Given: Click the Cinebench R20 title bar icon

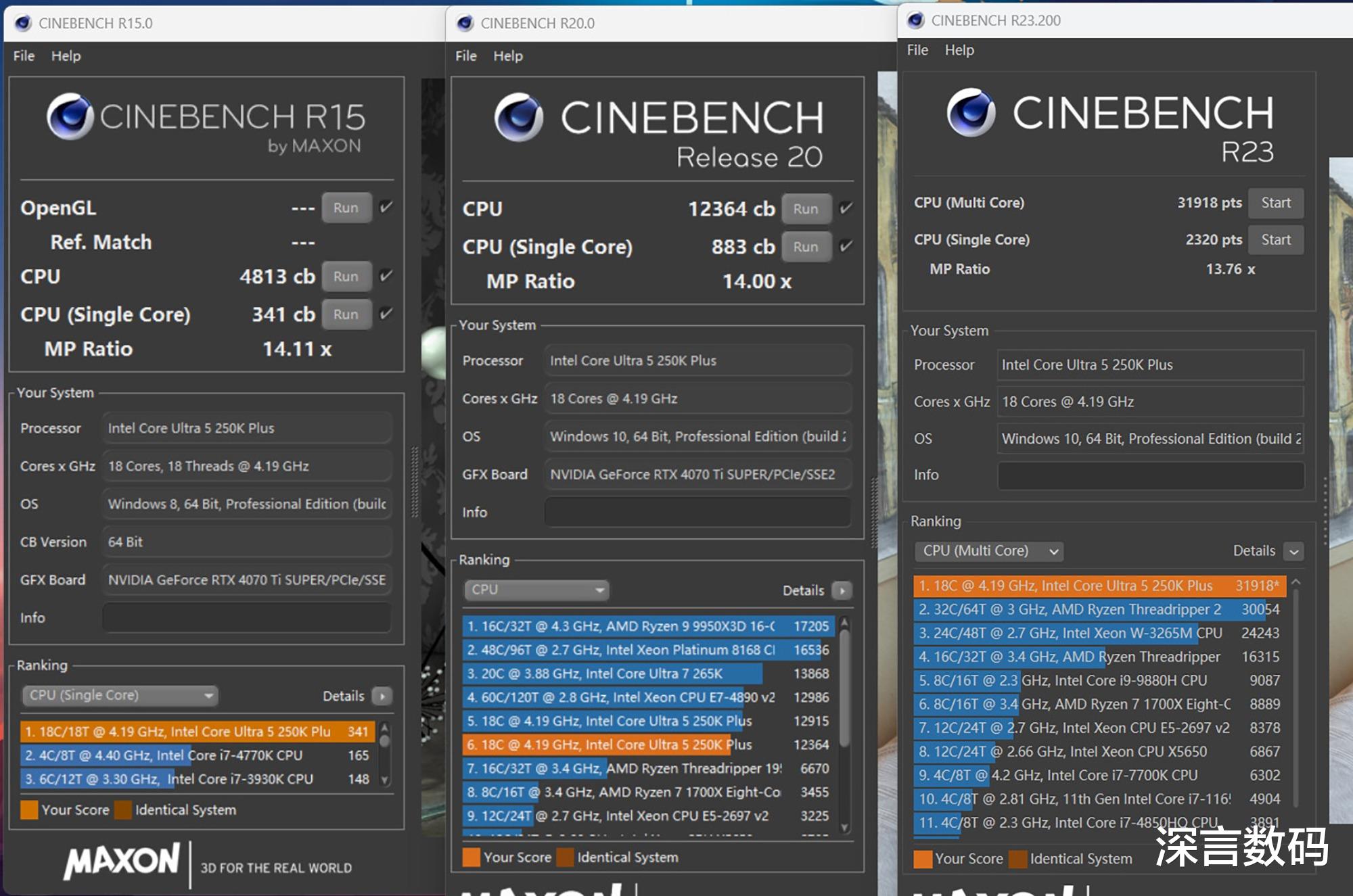Looking at the screenshot, I should tap(465, 23).
